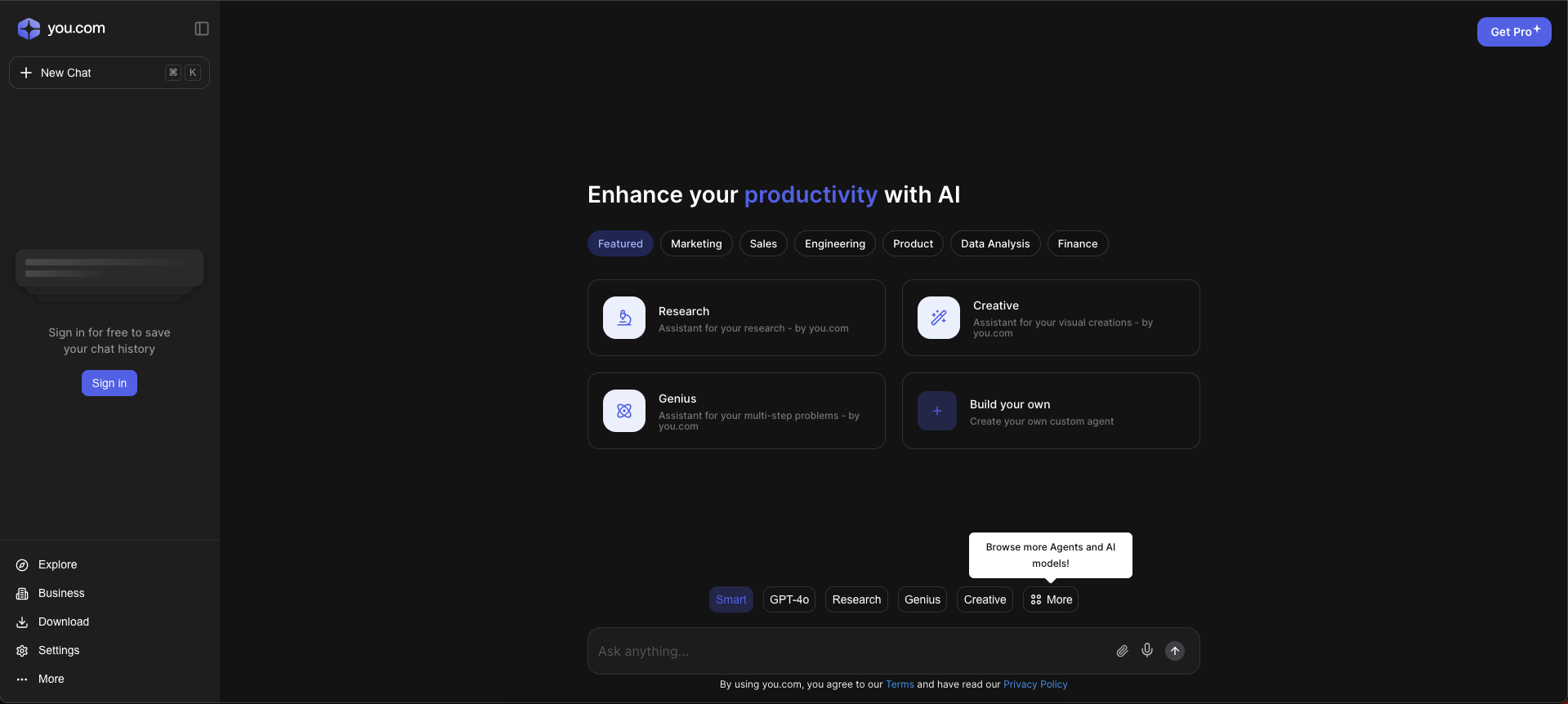Screen dimensions: 1568x704
Task: Switch to the Sales tab
Action: [763, 243]
